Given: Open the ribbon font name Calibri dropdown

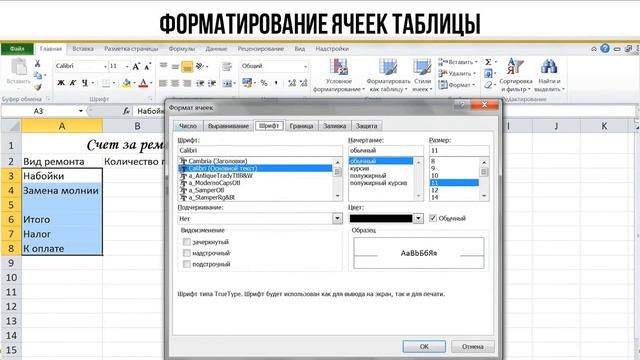Looking at the screenshot, I should (x=105, y=66).
